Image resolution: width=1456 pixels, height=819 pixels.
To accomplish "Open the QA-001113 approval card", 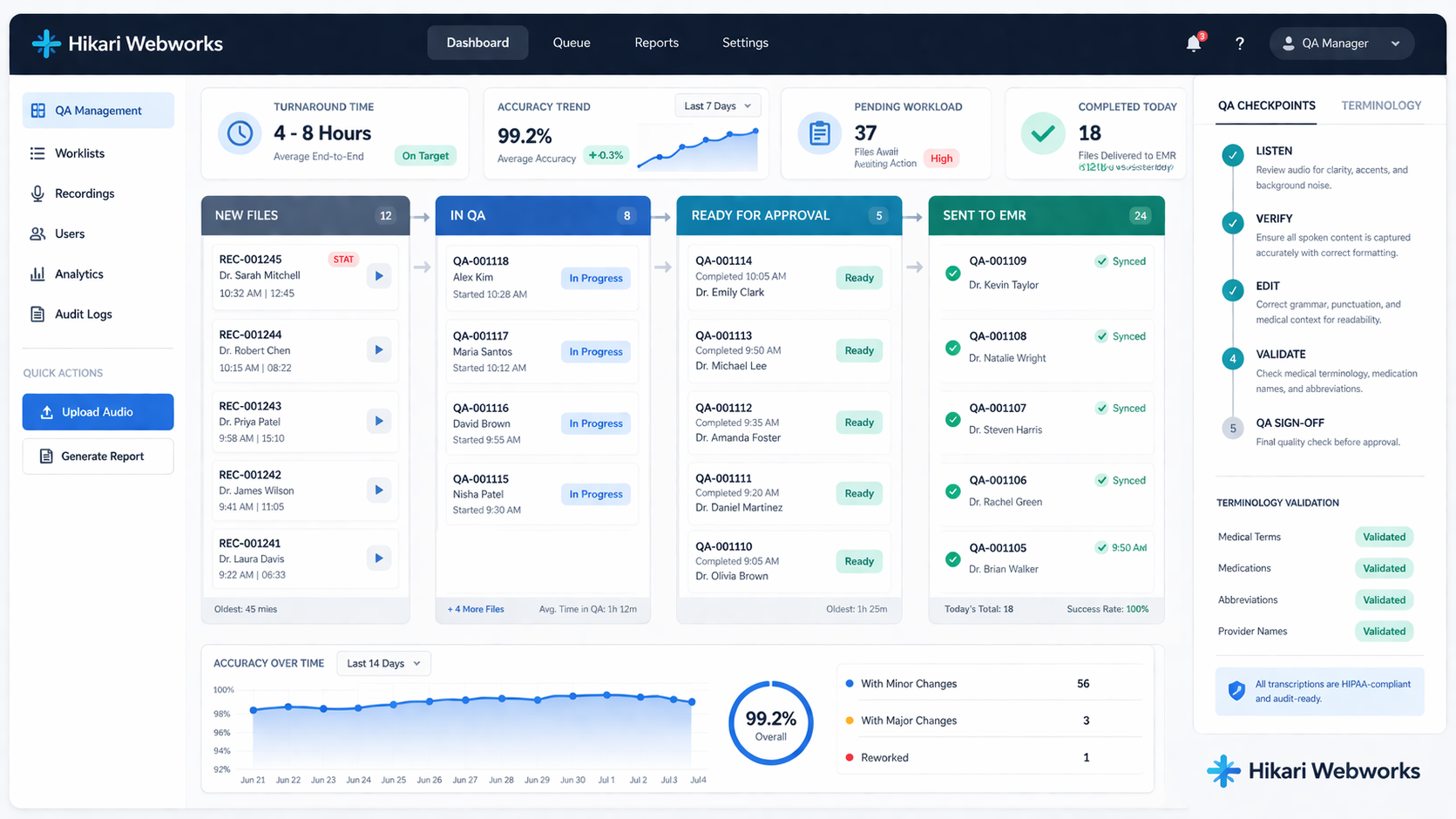I will (x=789, y=351).
